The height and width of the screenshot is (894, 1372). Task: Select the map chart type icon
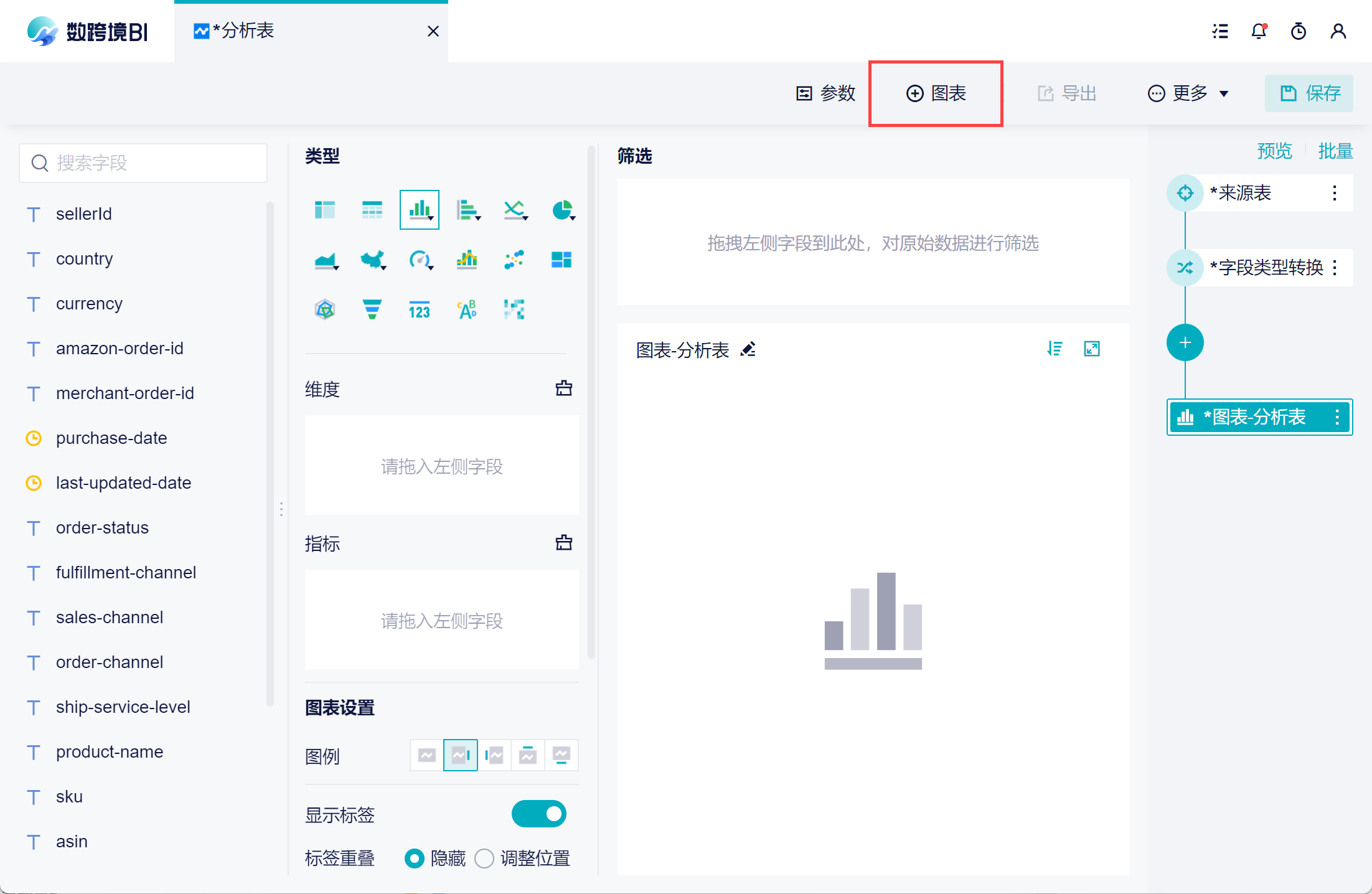pos(372,260)
